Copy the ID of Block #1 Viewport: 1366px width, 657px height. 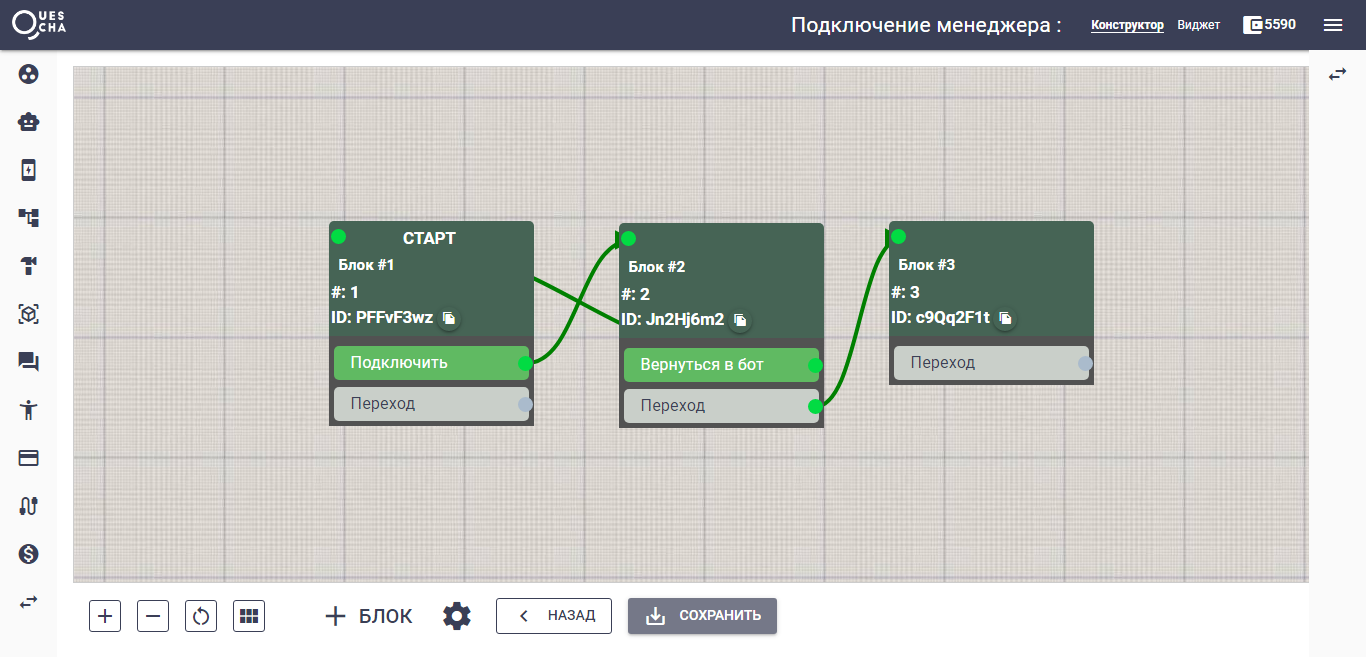(450, 319)
